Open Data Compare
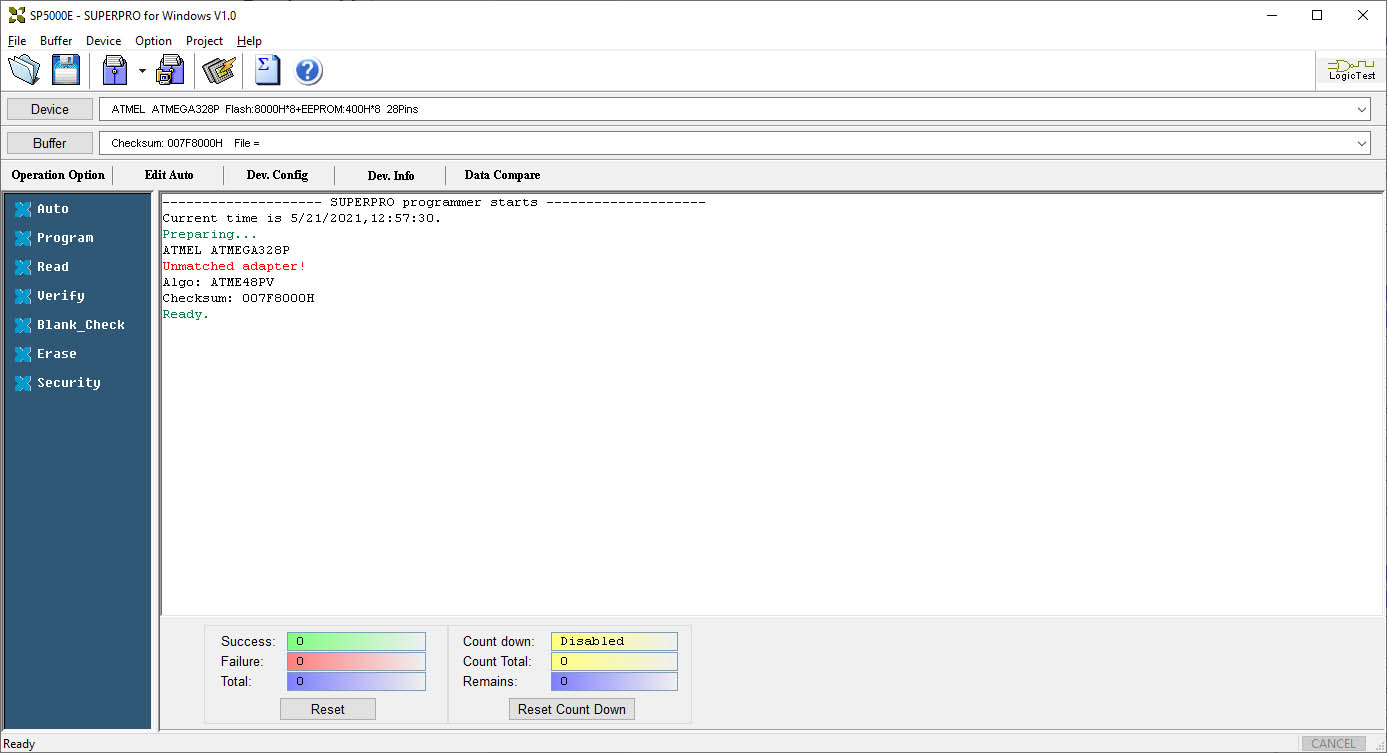This screenshot has width=1387, height=753. click(x=502, y=175)
